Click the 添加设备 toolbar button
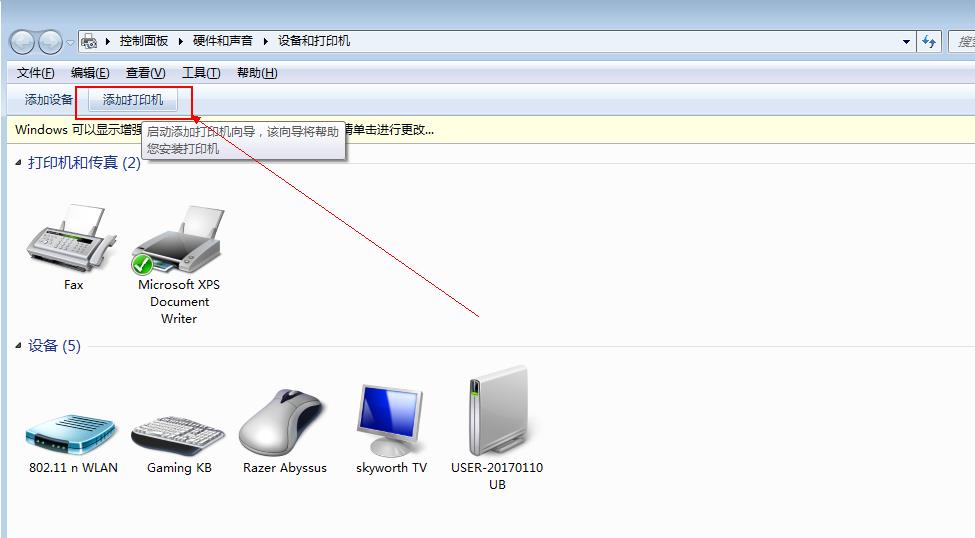The image size is (975, 538). click(49, 100)
